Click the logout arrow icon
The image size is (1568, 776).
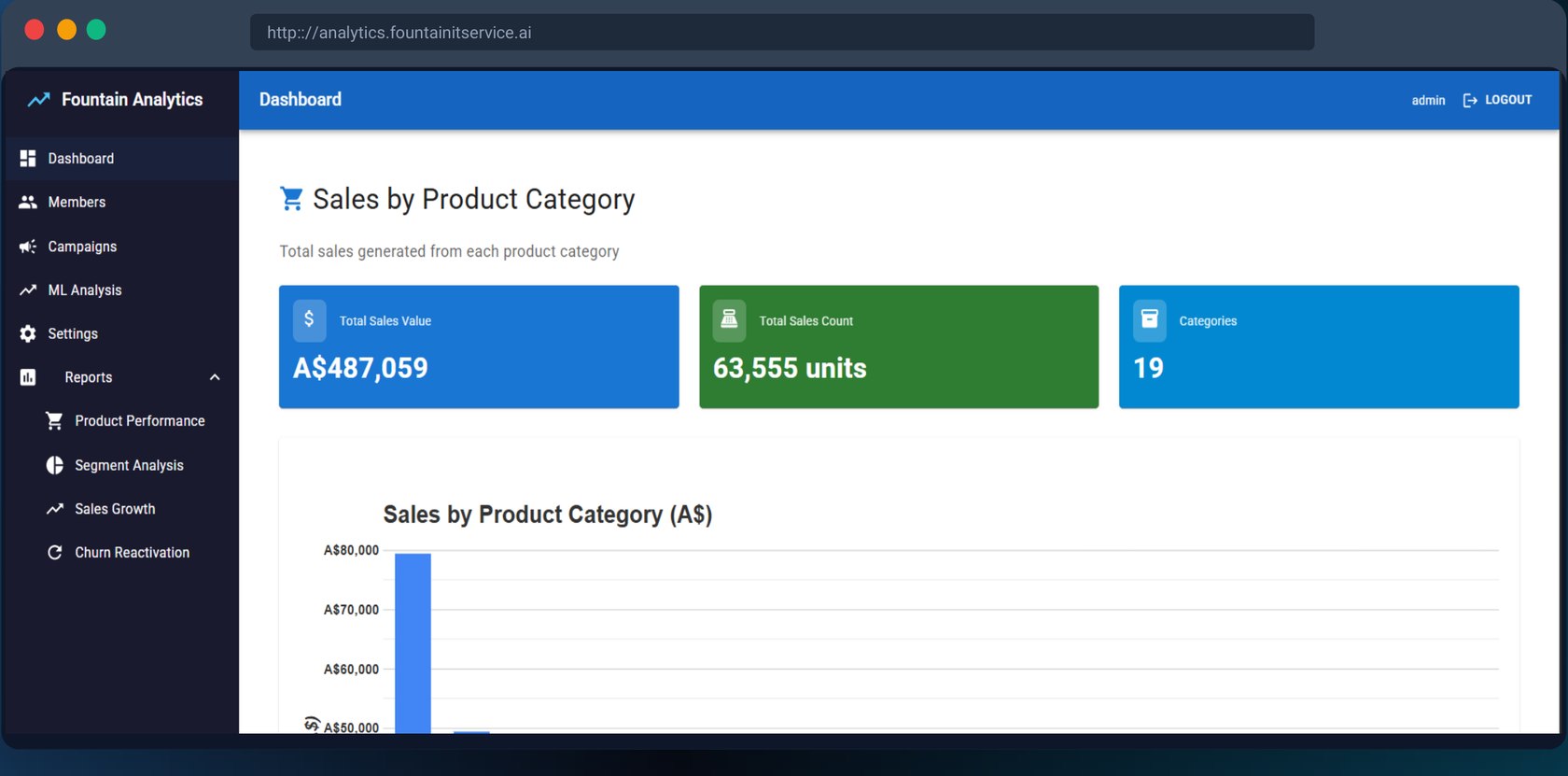coord(1470,100)
